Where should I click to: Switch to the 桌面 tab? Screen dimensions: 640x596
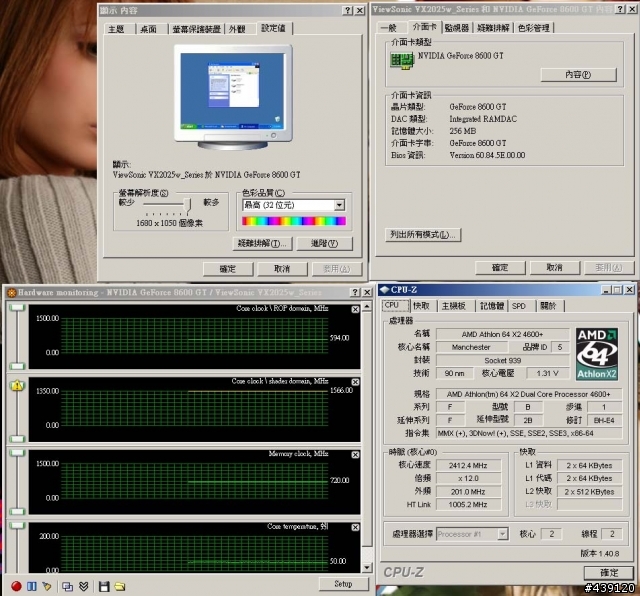click(149, 29)
